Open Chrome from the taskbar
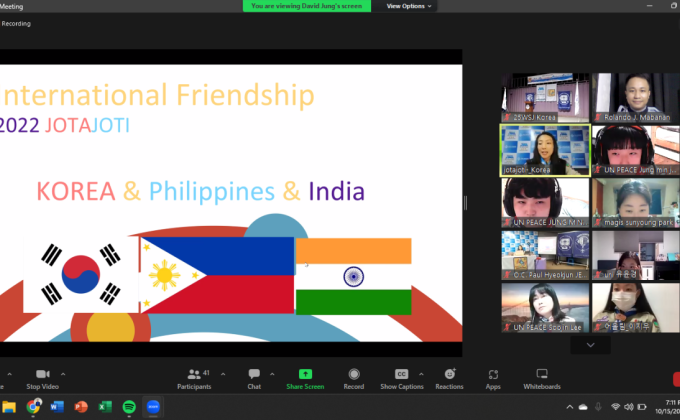This screenshot has width=680, height=420. 33,407
